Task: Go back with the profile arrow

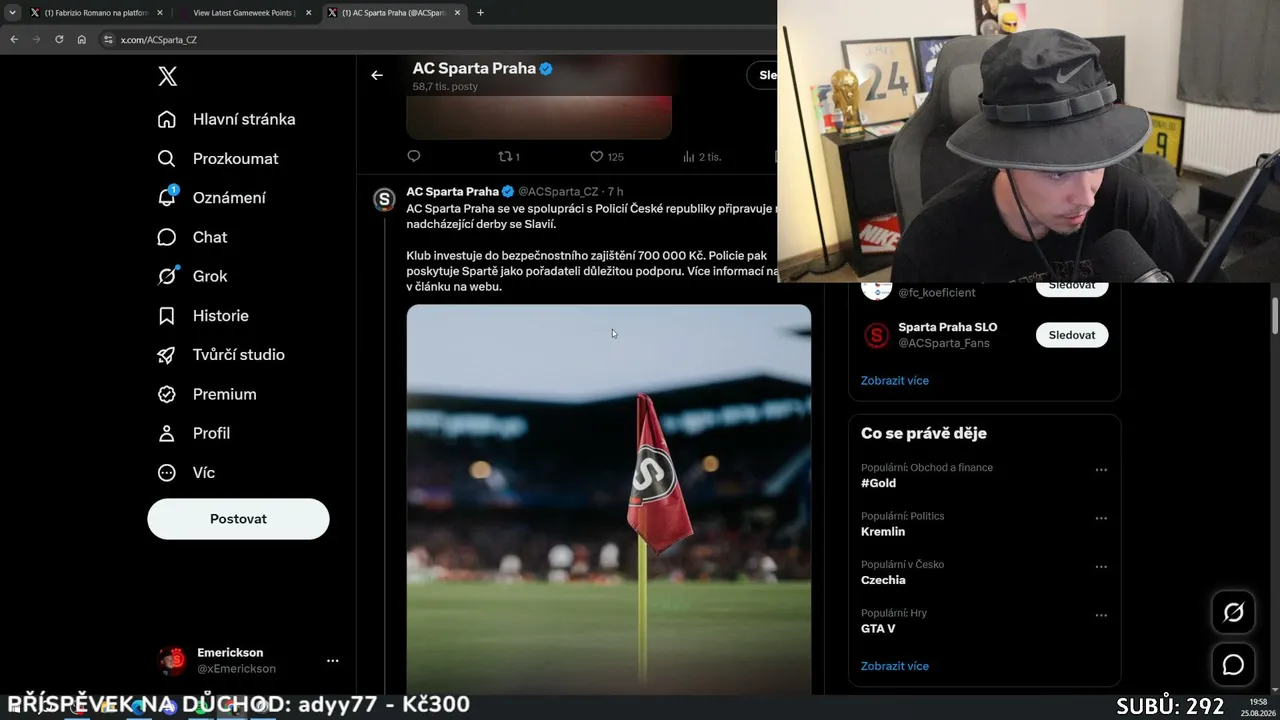Action: pos(377,75)
